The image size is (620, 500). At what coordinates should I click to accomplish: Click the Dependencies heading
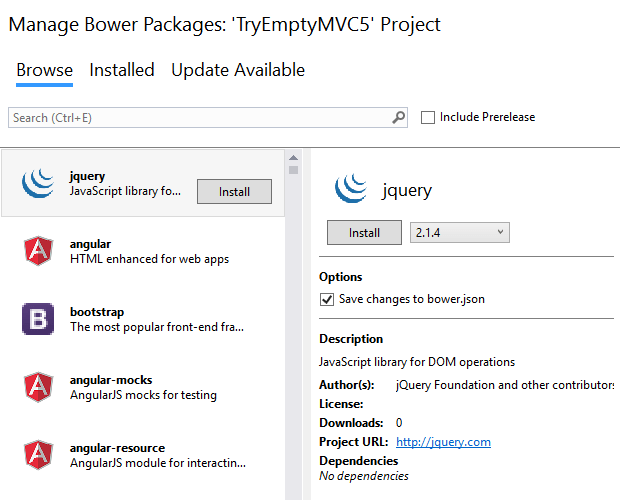click(x=358, y=461)
